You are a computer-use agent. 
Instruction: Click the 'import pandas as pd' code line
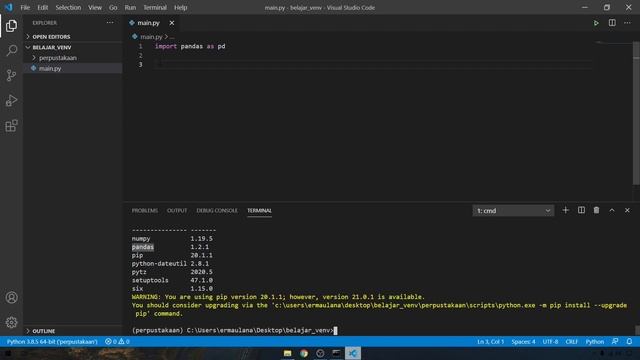tap(190, 46)
